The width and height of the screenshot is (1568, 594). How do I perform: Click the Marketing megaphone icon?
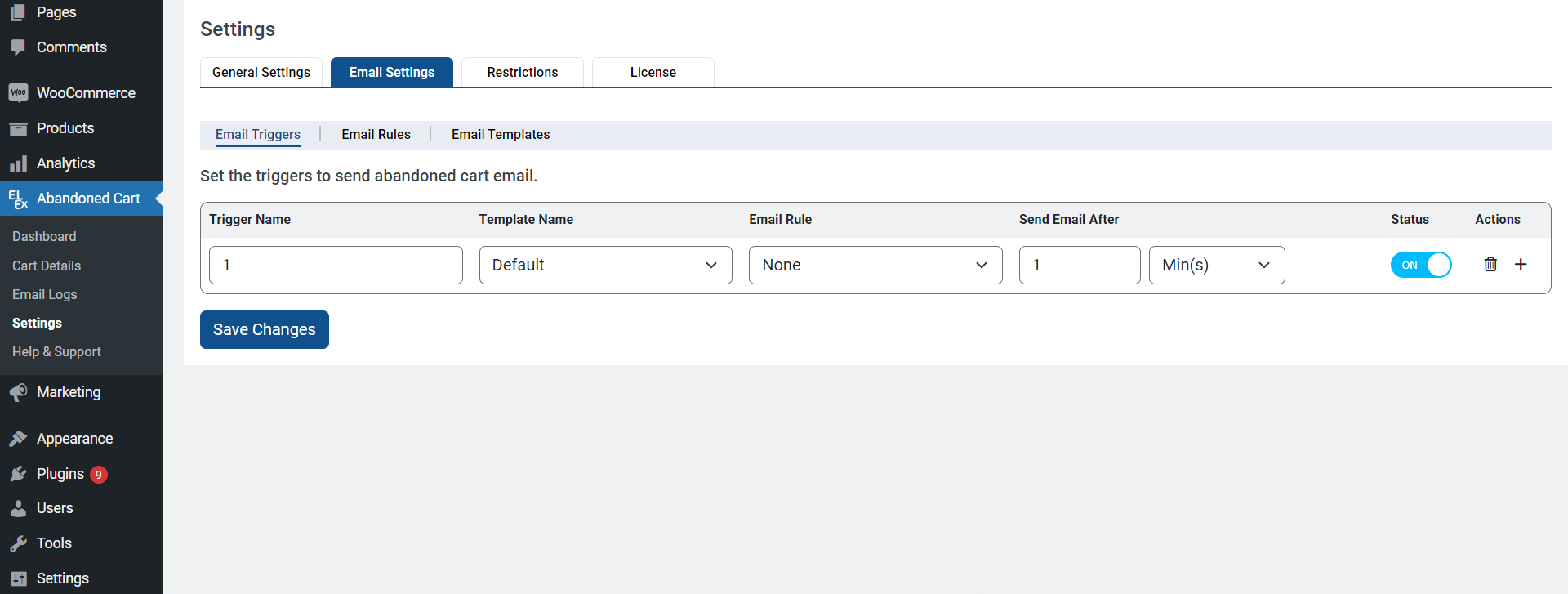coord(18,392)
